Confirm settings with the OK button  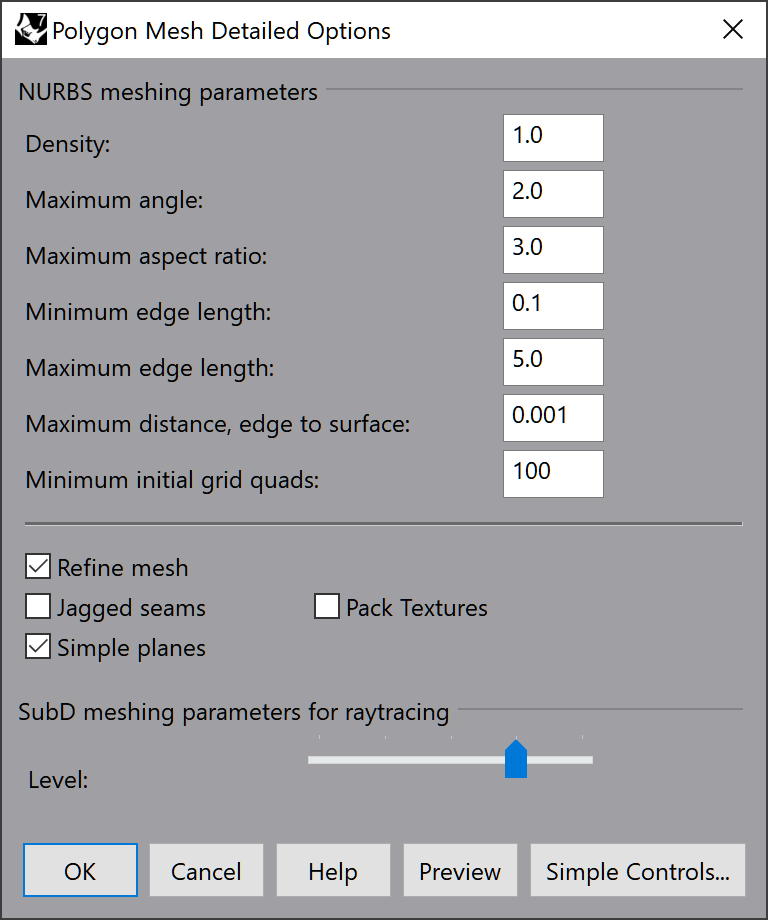click(80, 870)
